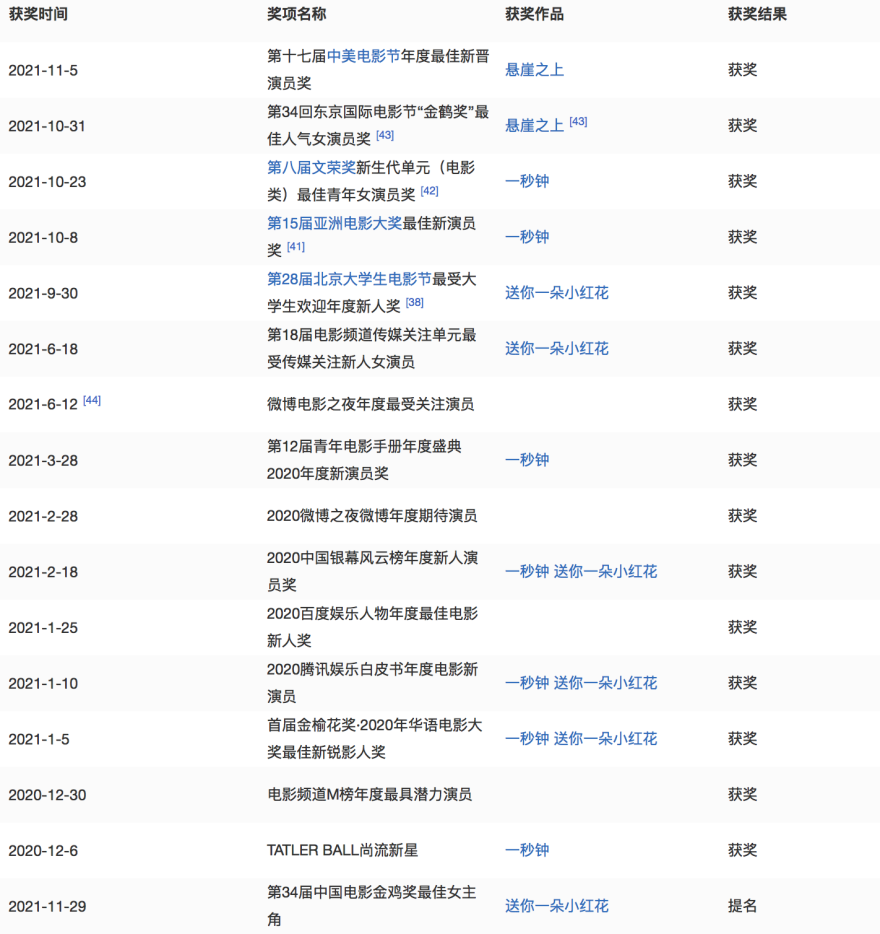This screenshot has height=934, width=880.
Task: Open the 中美电影节 link
Action: [363, 56]
